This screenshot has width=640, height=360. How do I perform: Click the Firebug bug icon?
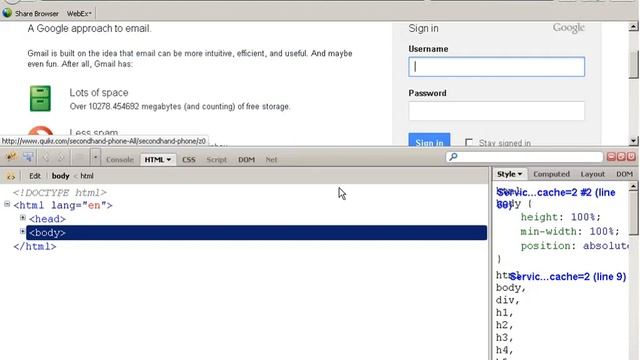click(11, 157)
